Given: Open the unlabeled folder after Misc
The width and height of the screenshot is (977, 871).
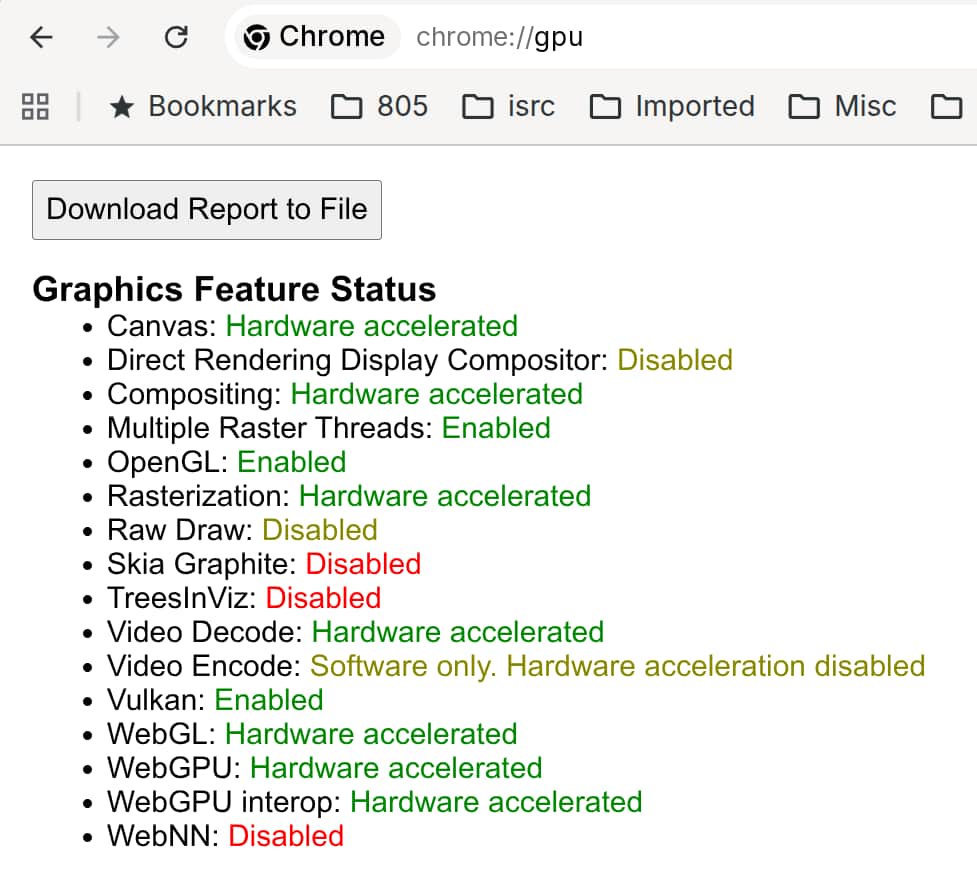Looking at the screenshot, I should (x=946, y=107).
